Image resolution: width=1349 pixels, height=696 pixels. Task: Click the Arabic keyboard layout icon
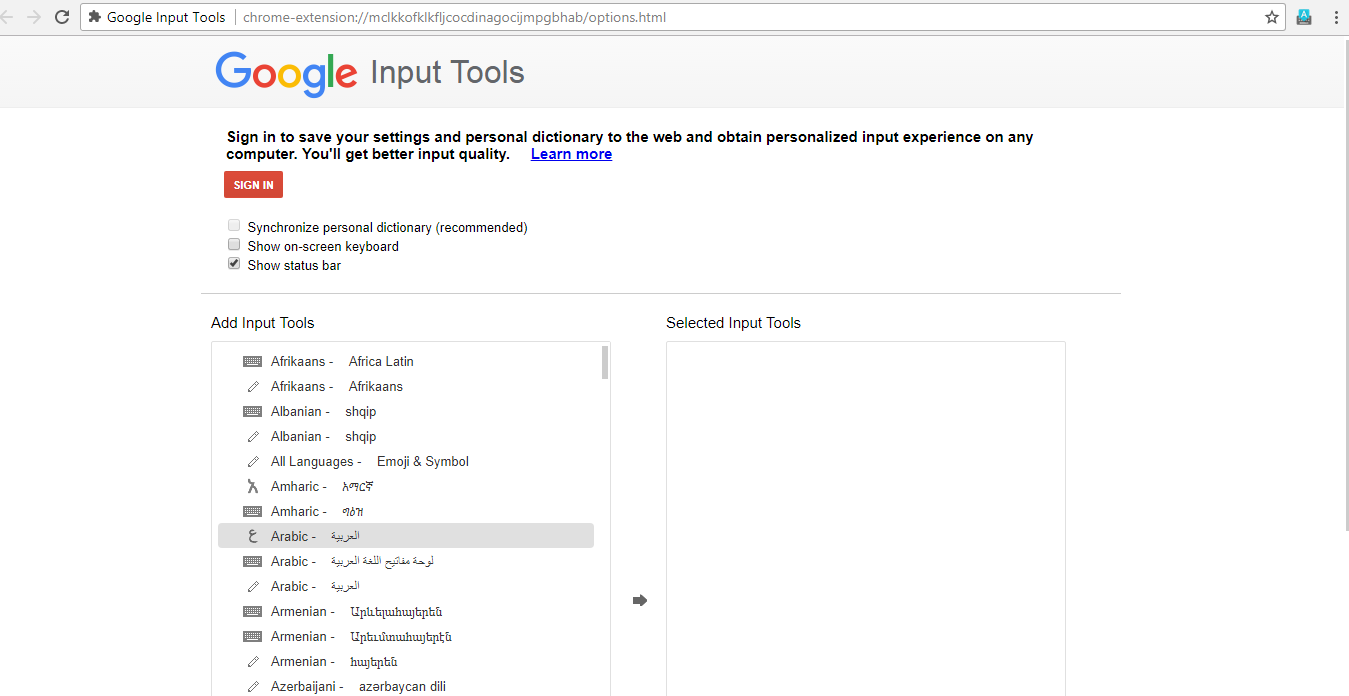[x=253, y=562]
